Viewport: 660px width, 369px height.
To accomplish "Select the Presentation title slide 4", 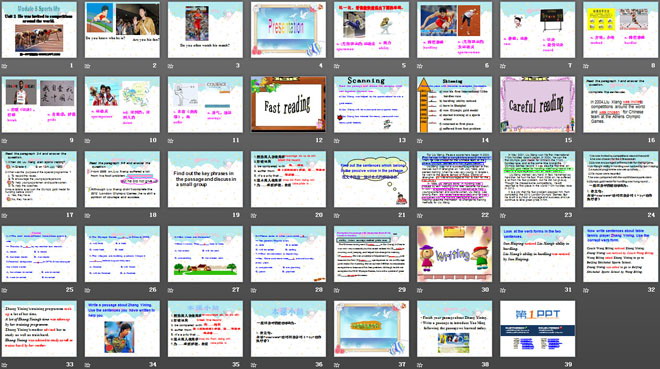I will pos(288,30).
